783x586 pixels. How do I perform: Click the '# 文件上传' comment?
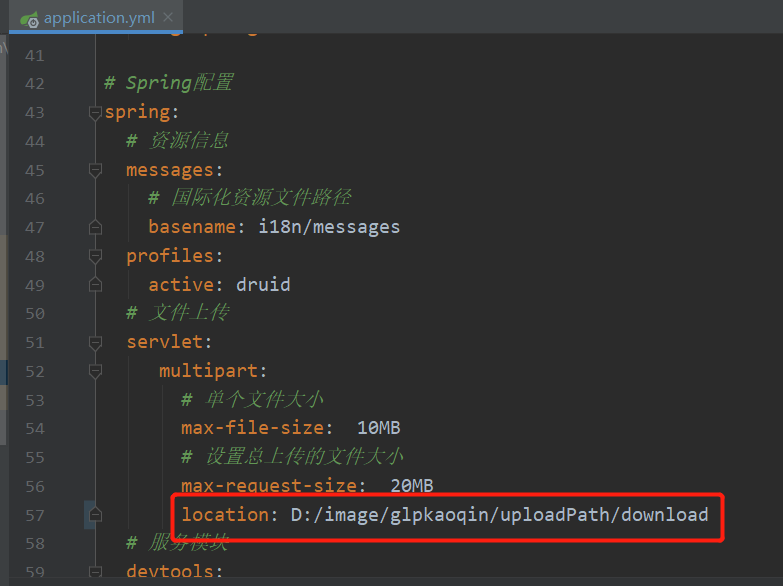click(x=177, y=313)
